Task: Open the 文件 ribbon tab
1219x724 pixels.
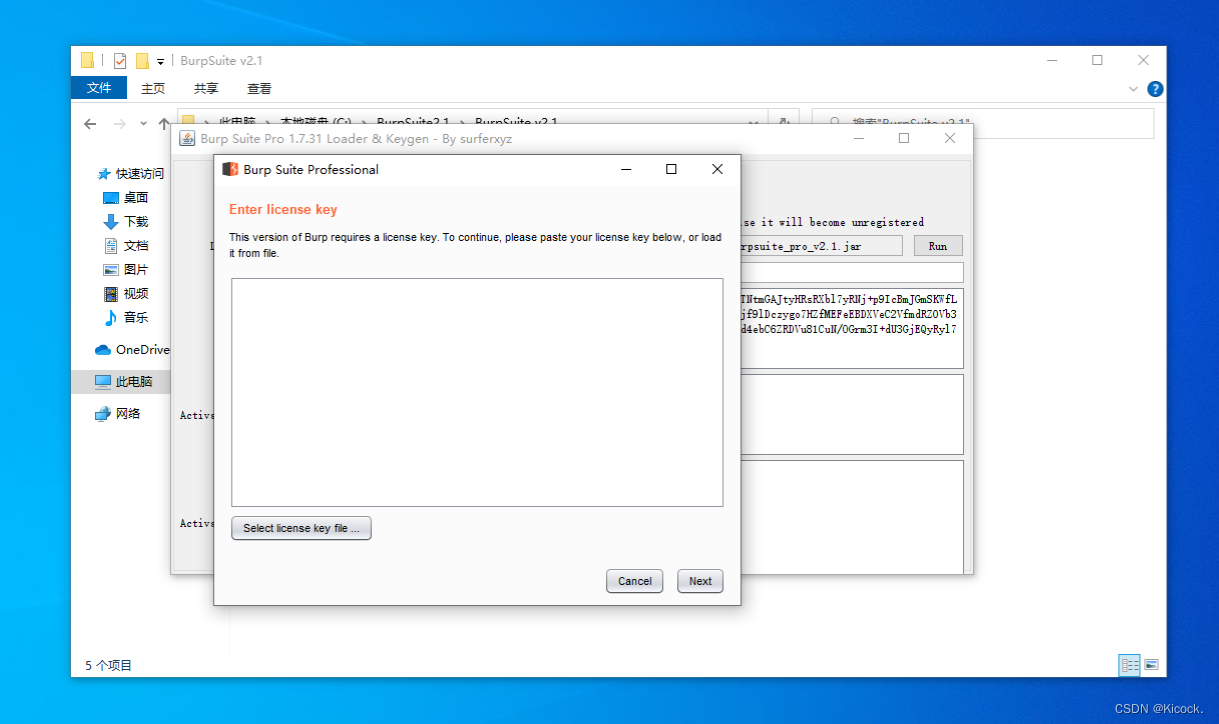Action: [99, 88]
